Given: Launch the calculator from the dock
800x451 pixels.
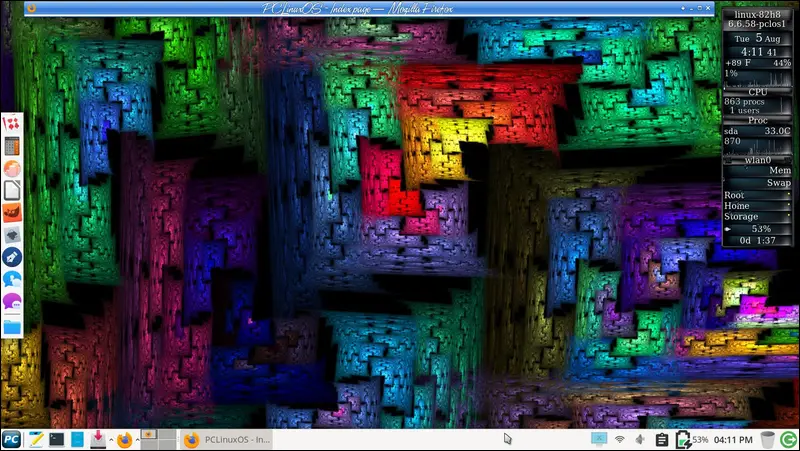Looking at the screenshot, I should [x=12, y=146].
